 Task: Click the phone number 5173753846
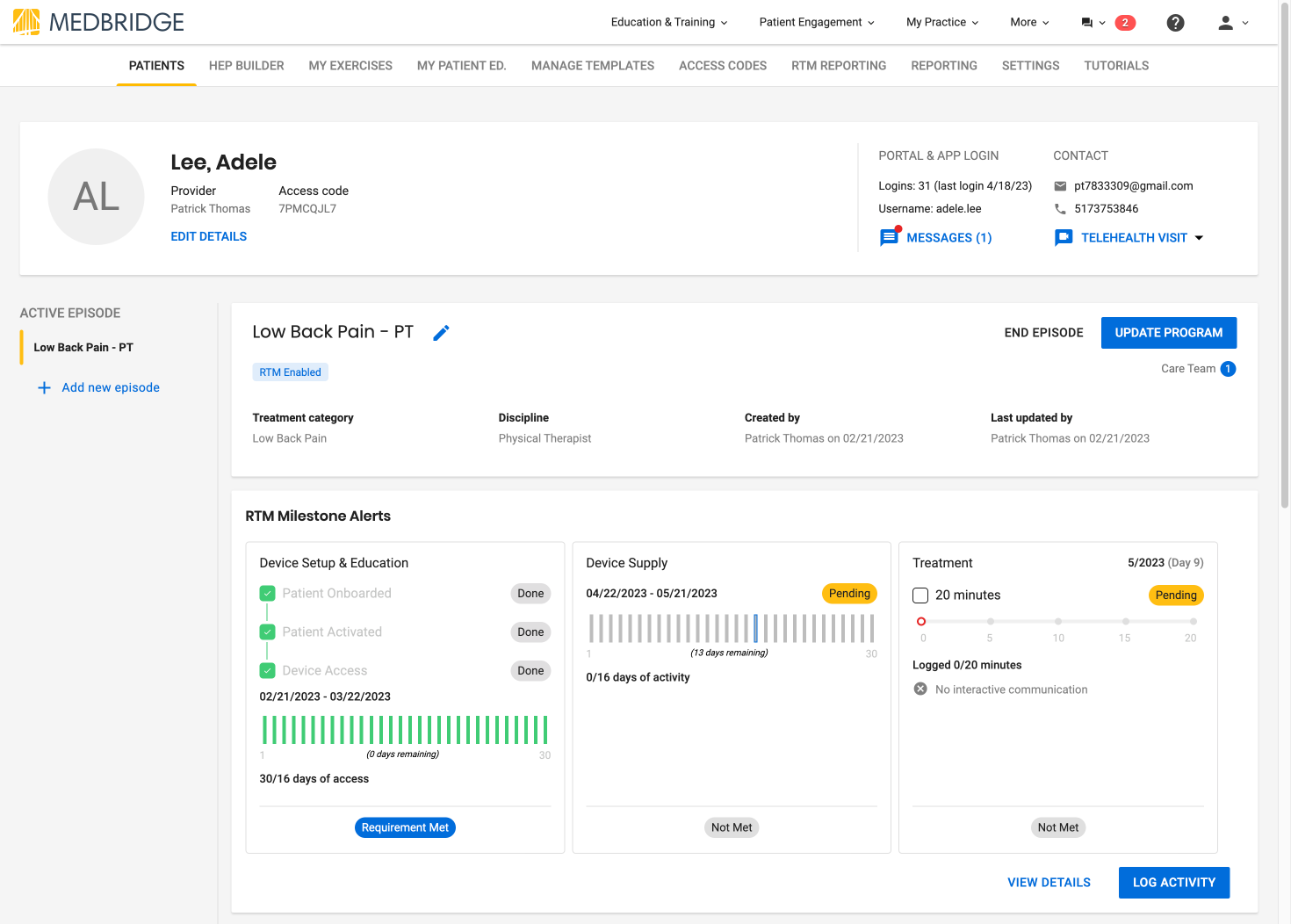click(1107, 209)
